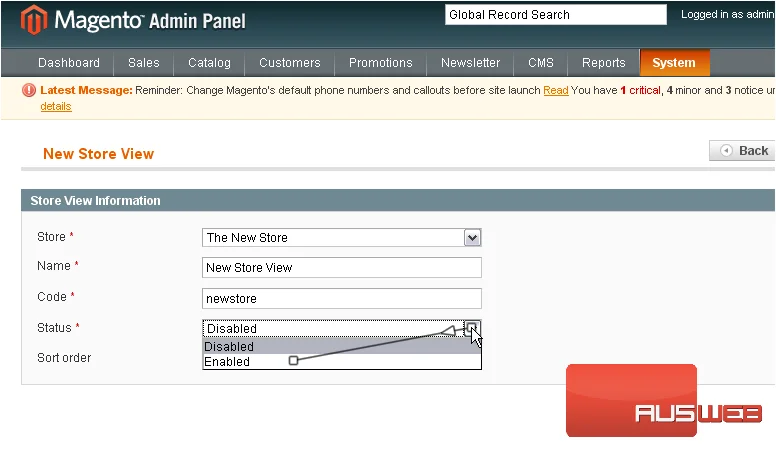Screen dimensions: 776x450
Task: Click the red alert icon beside Latest Message
Action: (29, 90)
